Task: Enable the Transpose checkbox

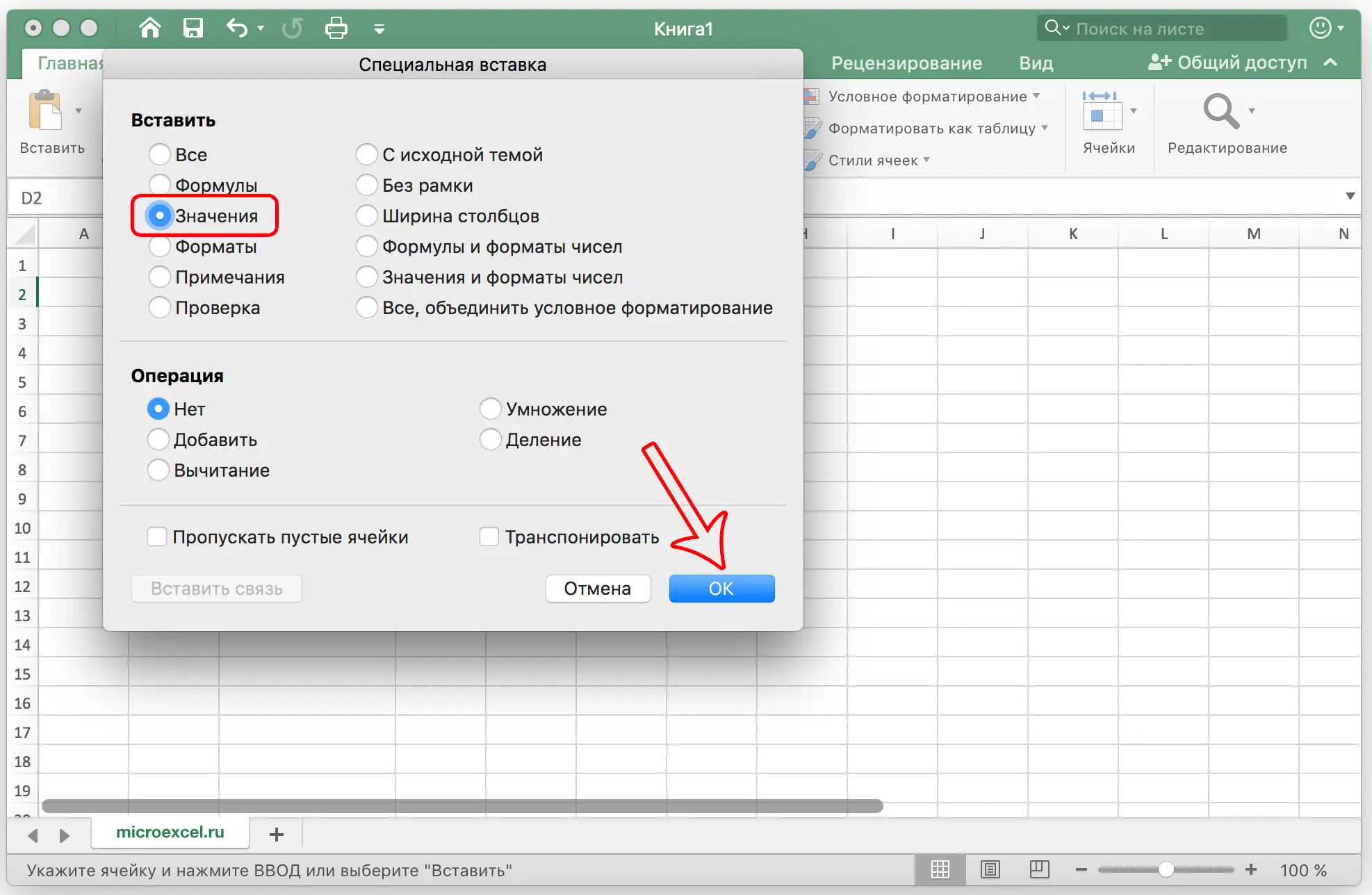Action: point(489,536)
